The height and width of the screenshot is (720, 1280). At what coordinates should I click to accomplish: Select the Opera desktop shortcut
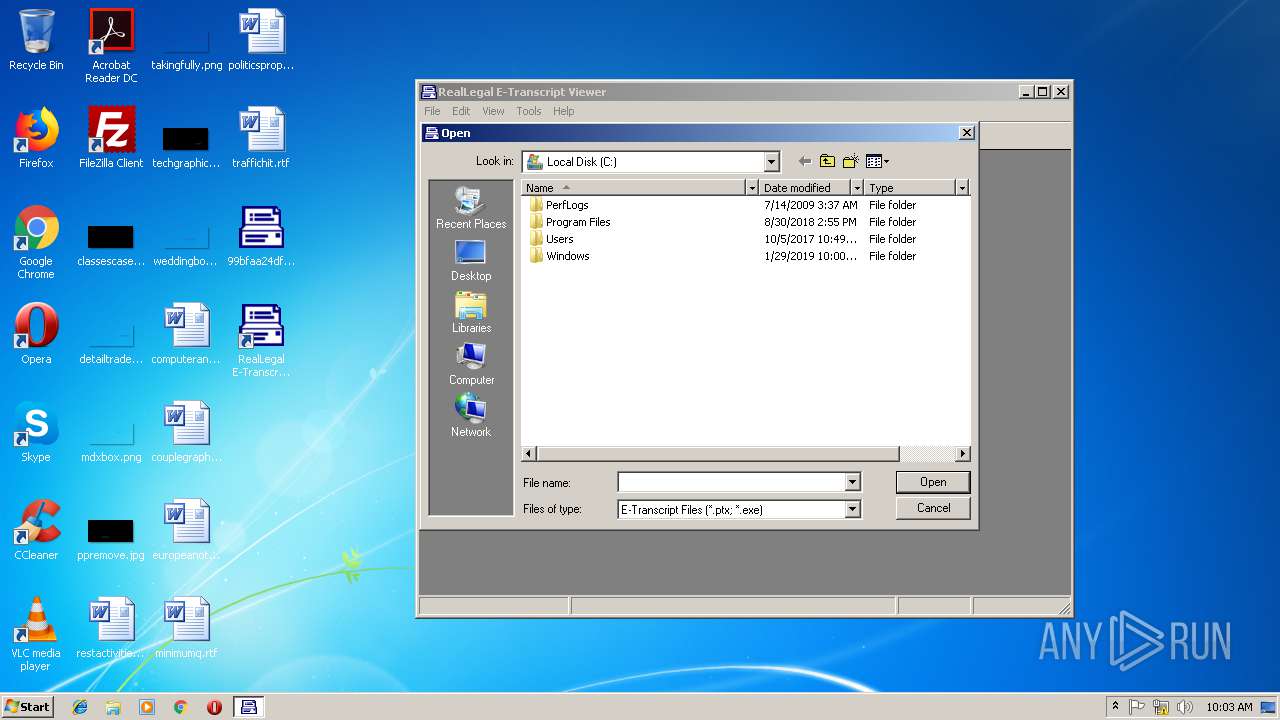pyautogui.click(x=36, y=334)
